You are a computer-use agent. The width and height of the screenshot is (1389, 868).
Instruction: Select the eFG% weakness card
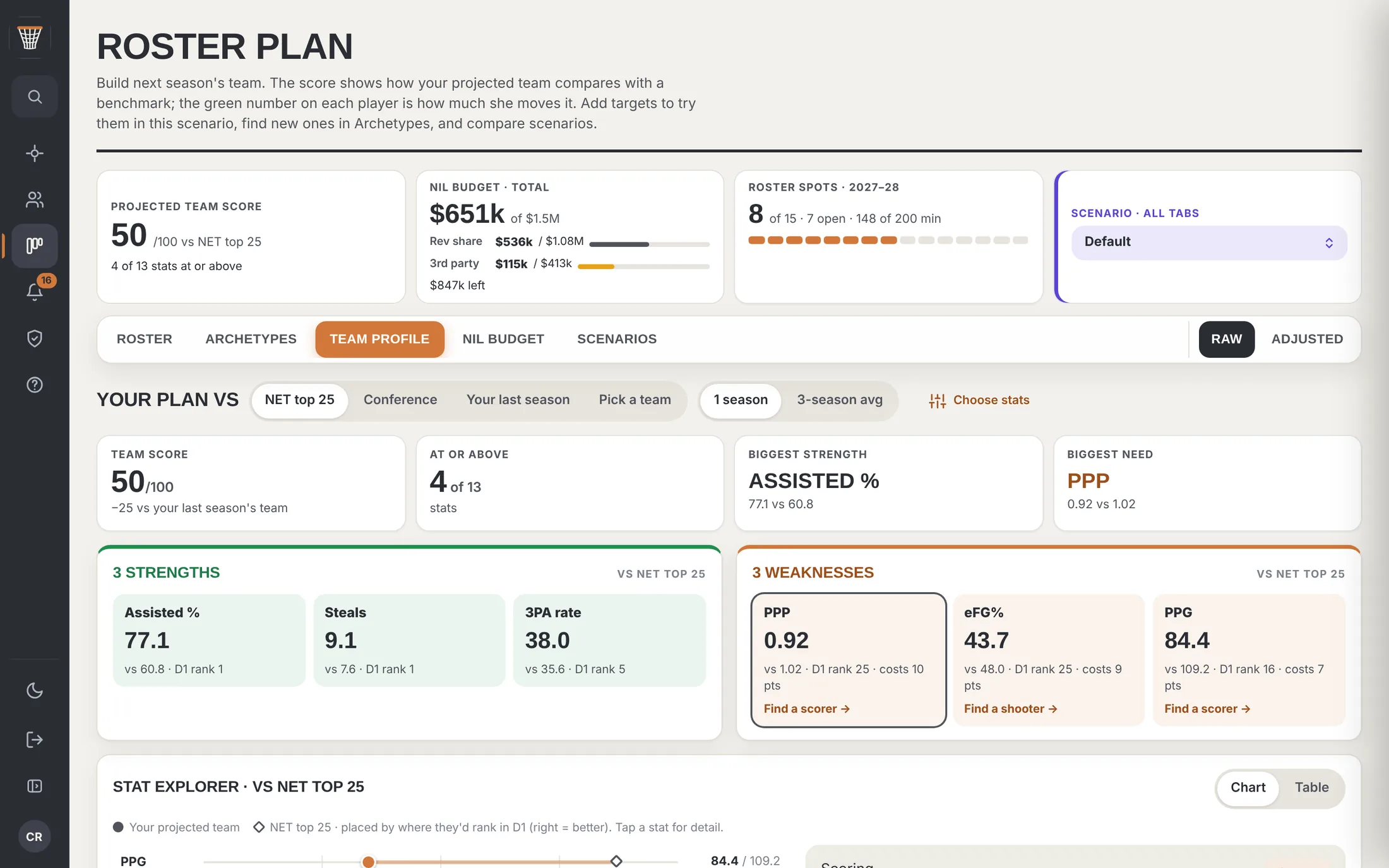click(x=1049, y=660)
